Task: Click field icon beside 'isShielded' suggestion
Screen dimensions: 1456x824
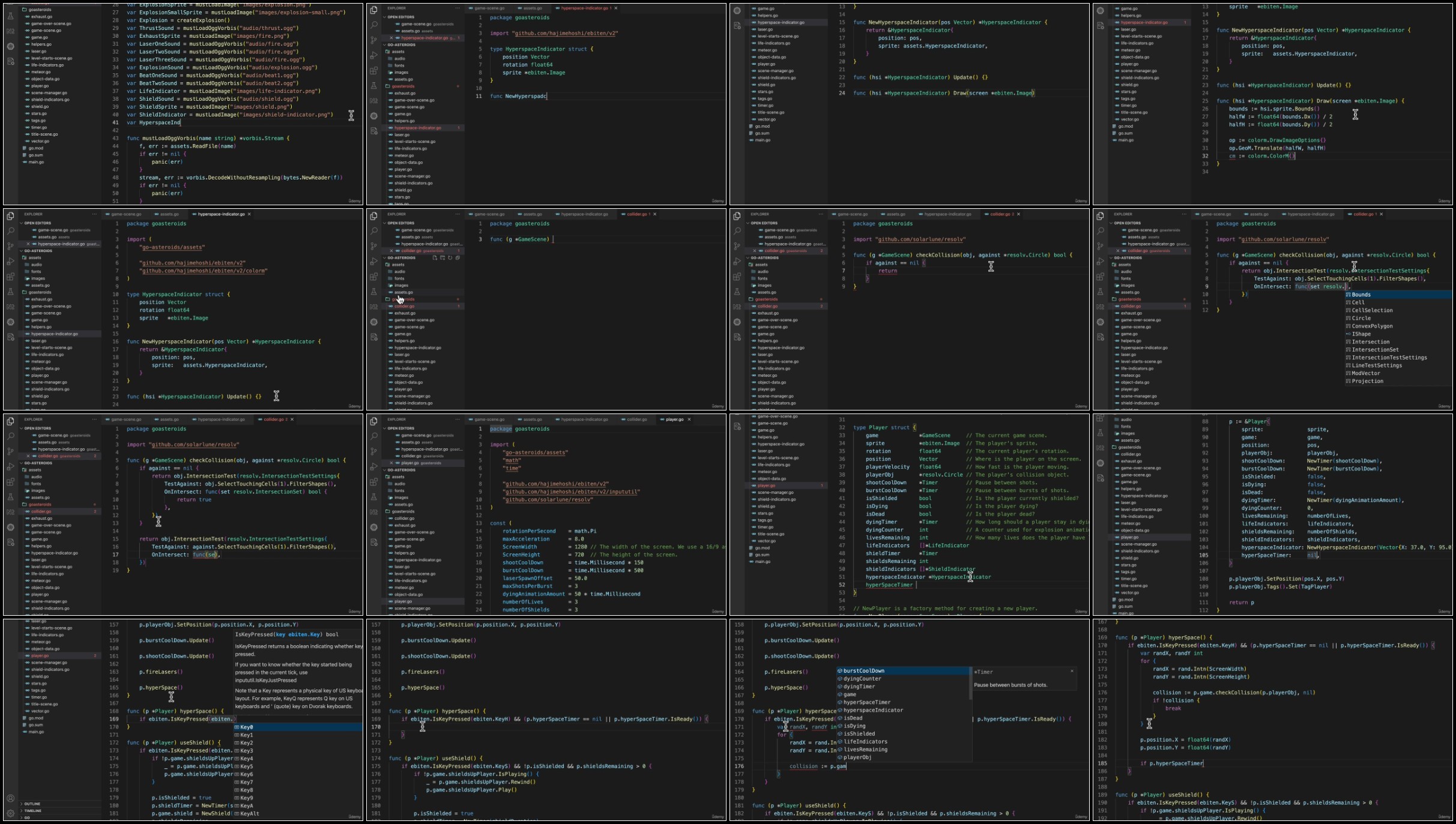Action: (840, 734)
